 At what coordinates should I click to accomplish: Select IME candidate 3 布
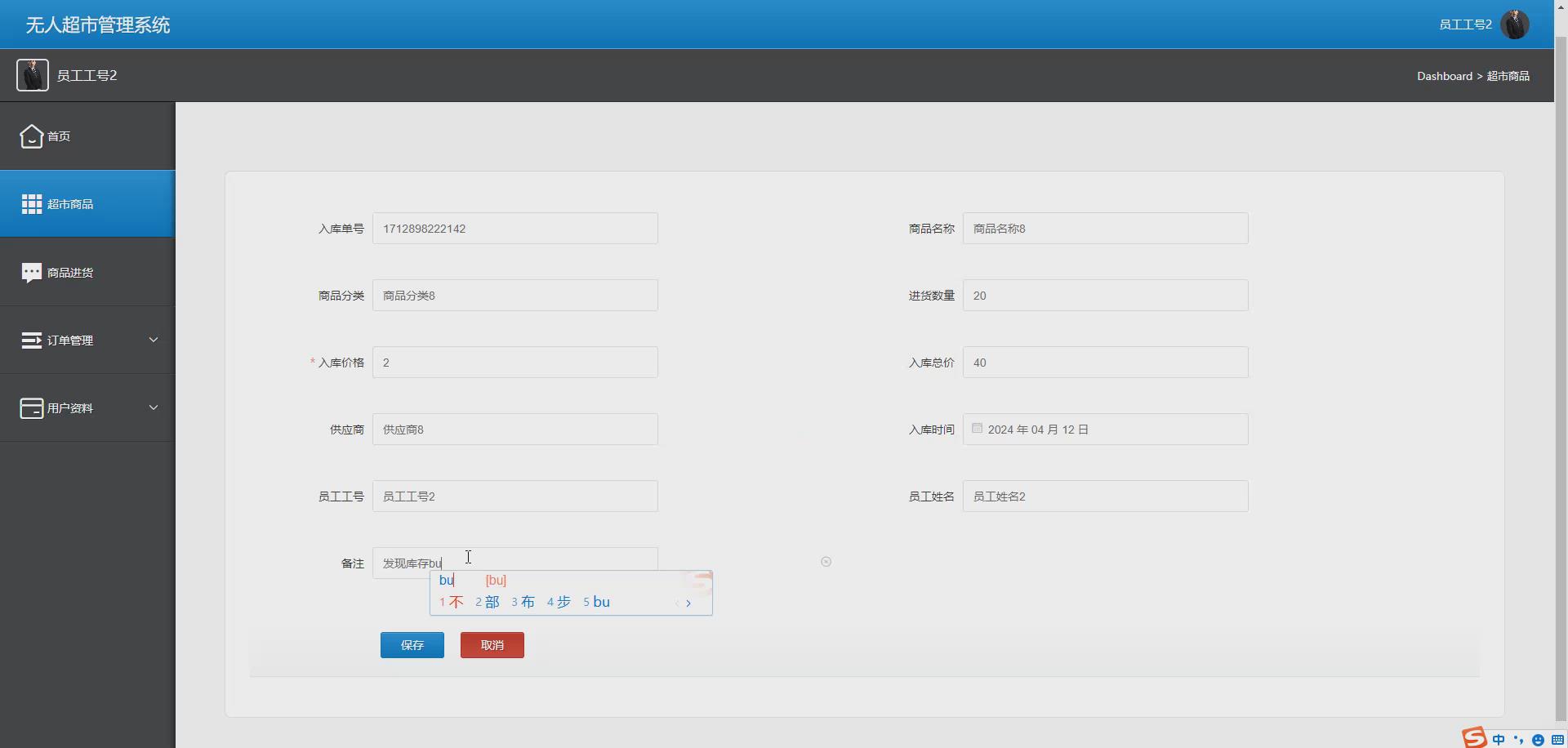click(523, 602)
